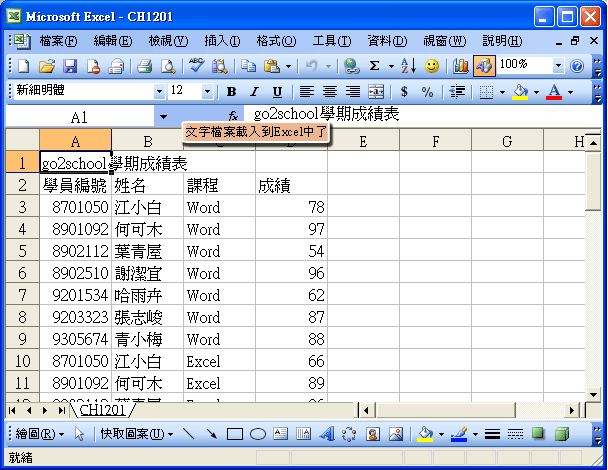608x470 pixels.
Task: Click the Select All corner button
Action: click(22, 140)
